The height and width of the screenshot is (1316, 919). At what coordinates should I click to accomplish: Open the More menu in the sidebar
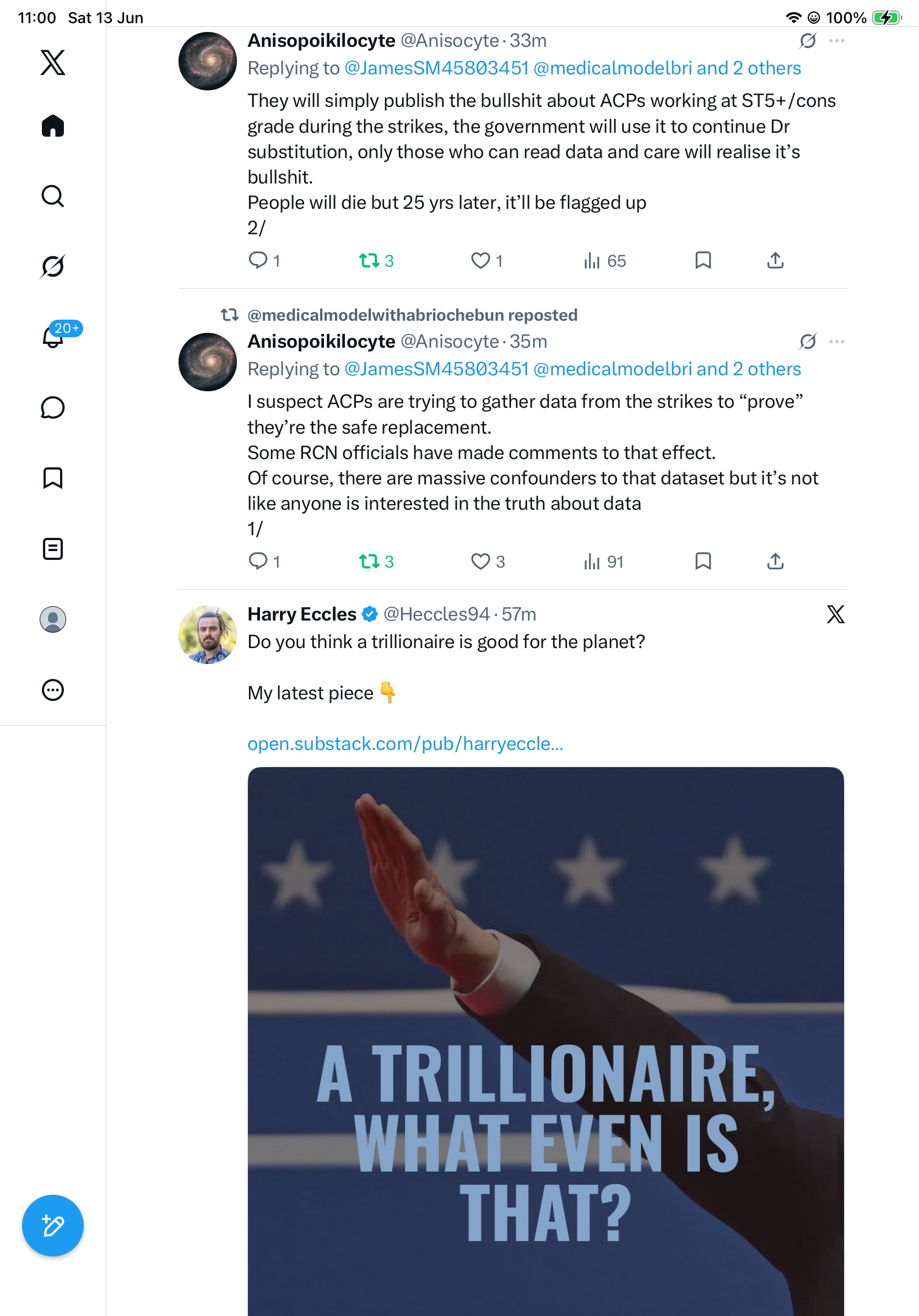[53, 690]
